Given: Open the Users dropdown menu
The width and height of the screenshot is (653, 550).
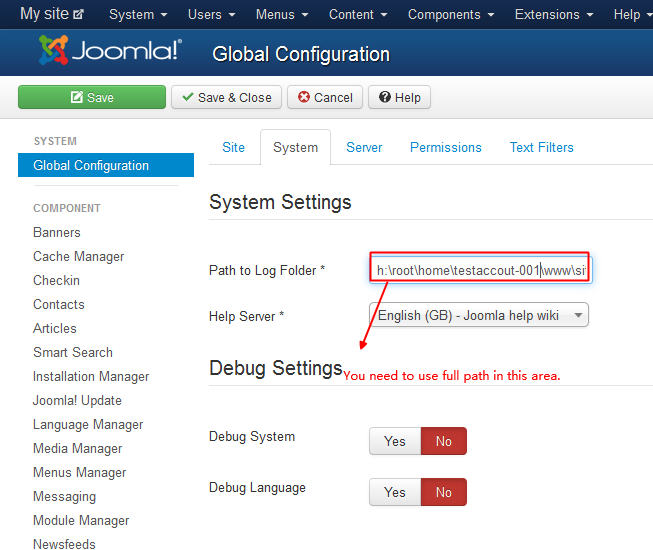Looking at the screenshot, I should (x=211, y=15).
